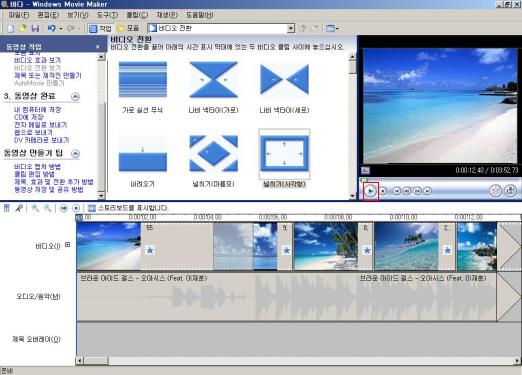This screenshot has width=522, height=375.
Task: Click the 제목 또는 제작진 만들기 link
Action: tap(48, 75)
